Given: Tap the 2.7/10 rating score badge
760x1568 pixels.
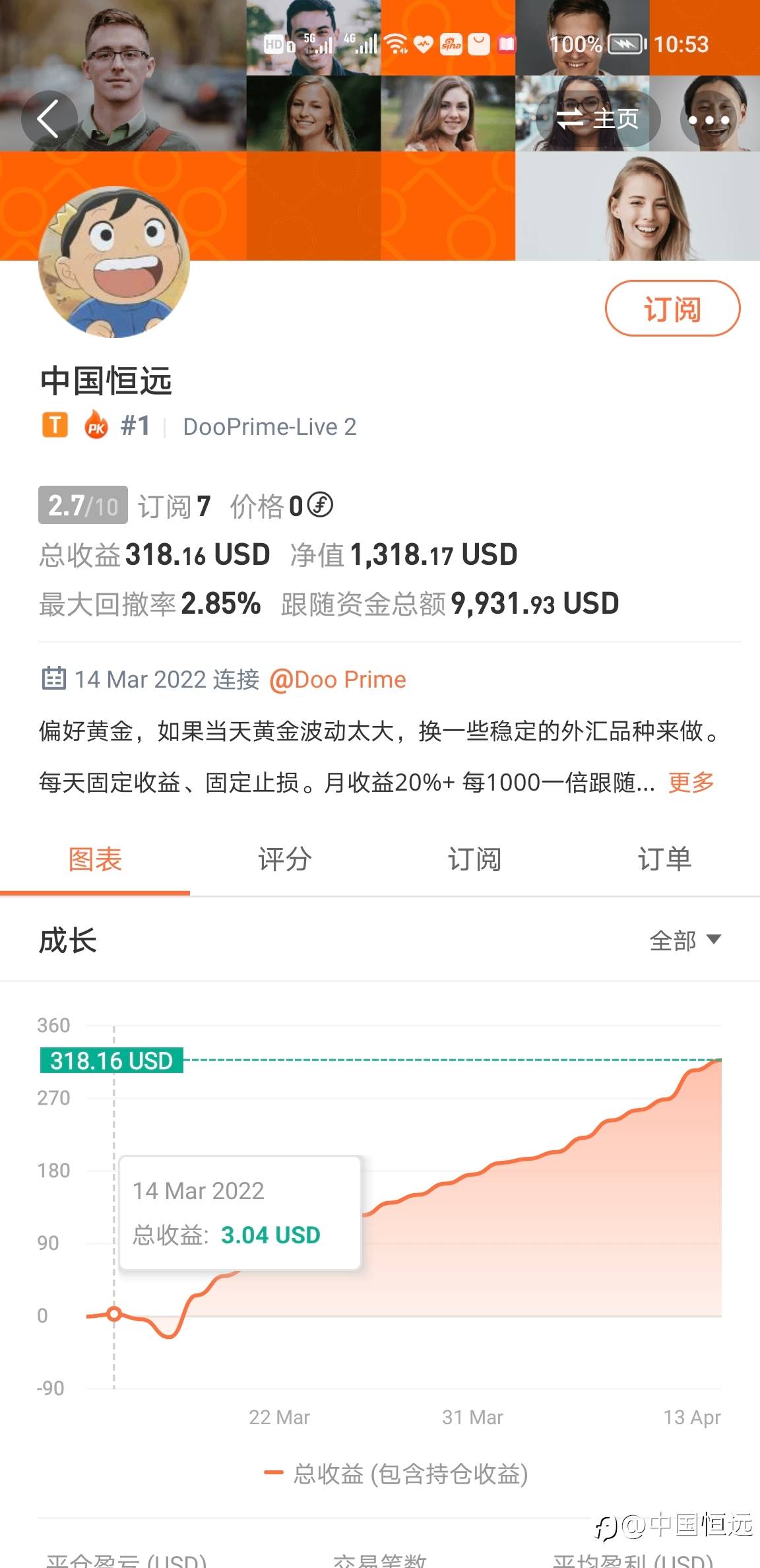Looking at the screenshot, I should coord(83,506).
